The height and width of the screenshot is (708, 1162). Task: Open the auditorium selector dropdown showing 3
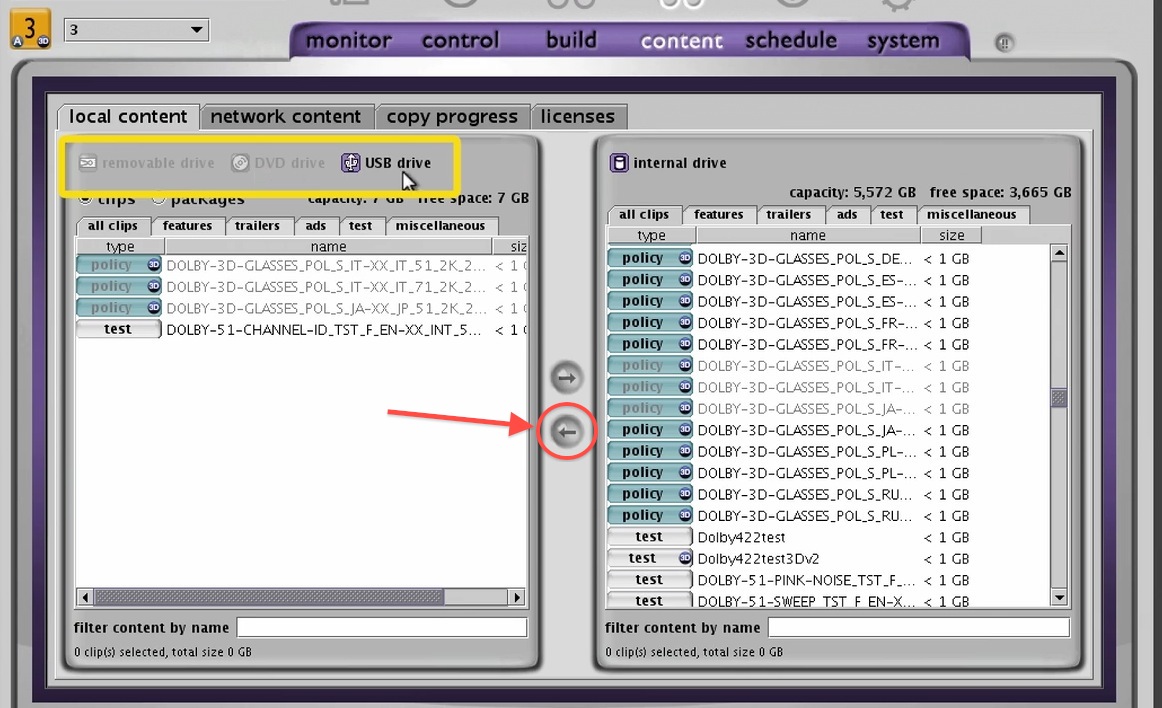coord(136,30)
